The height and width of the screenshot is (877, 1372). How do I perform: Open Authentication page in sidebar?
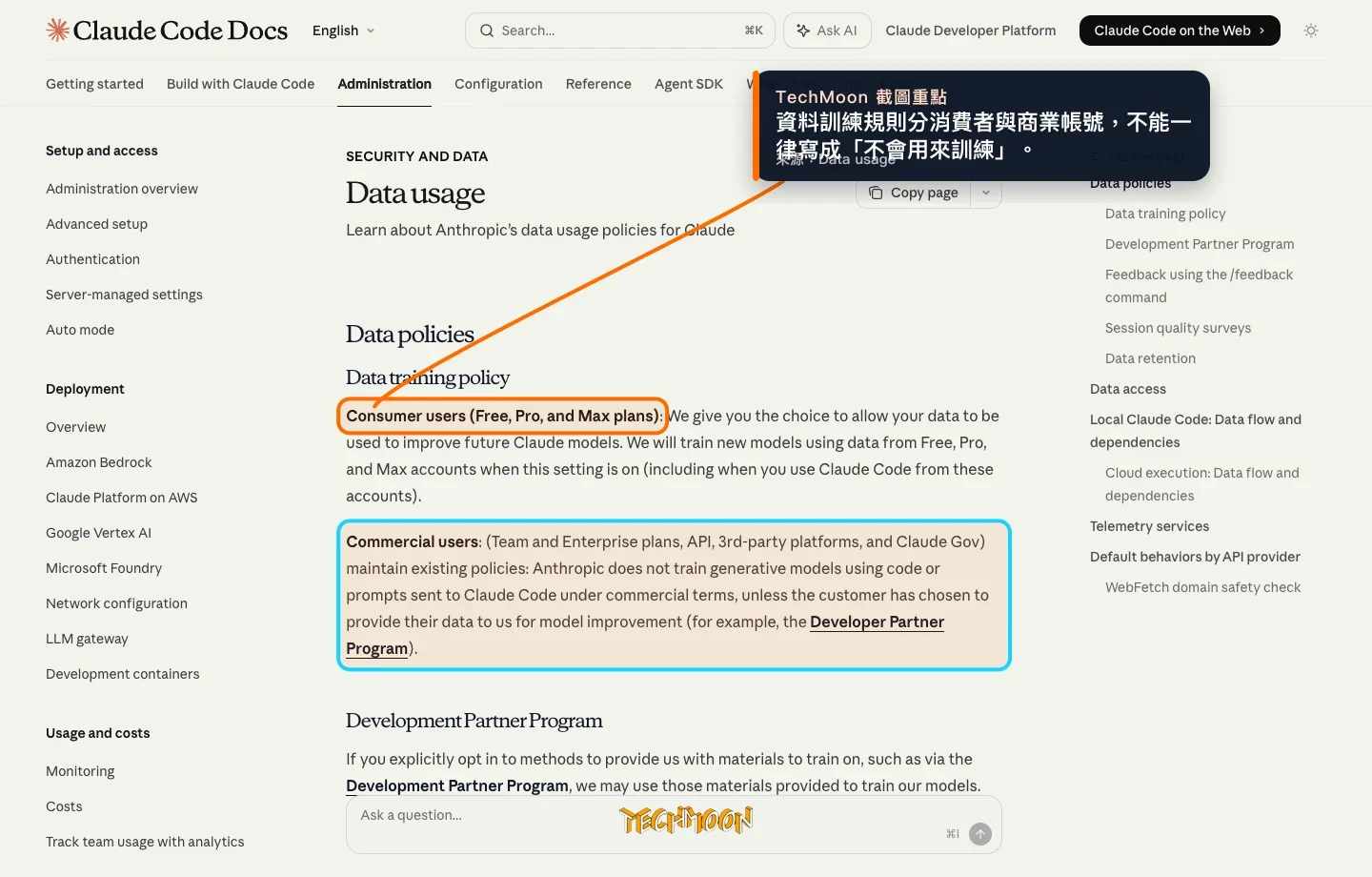(x=92, y=259)
